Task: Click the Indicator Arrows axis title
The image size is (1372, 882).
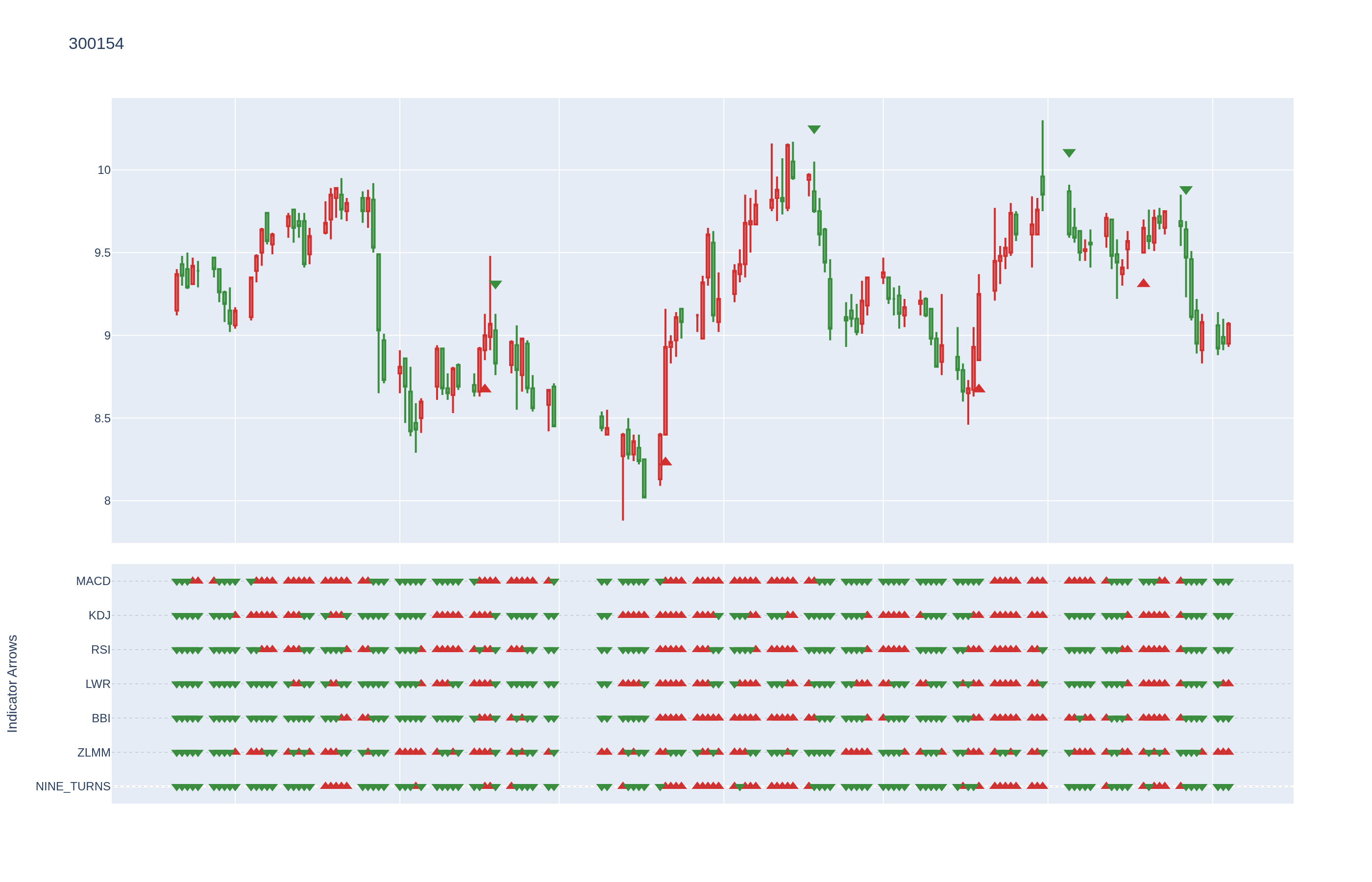Action: (13, 683)
